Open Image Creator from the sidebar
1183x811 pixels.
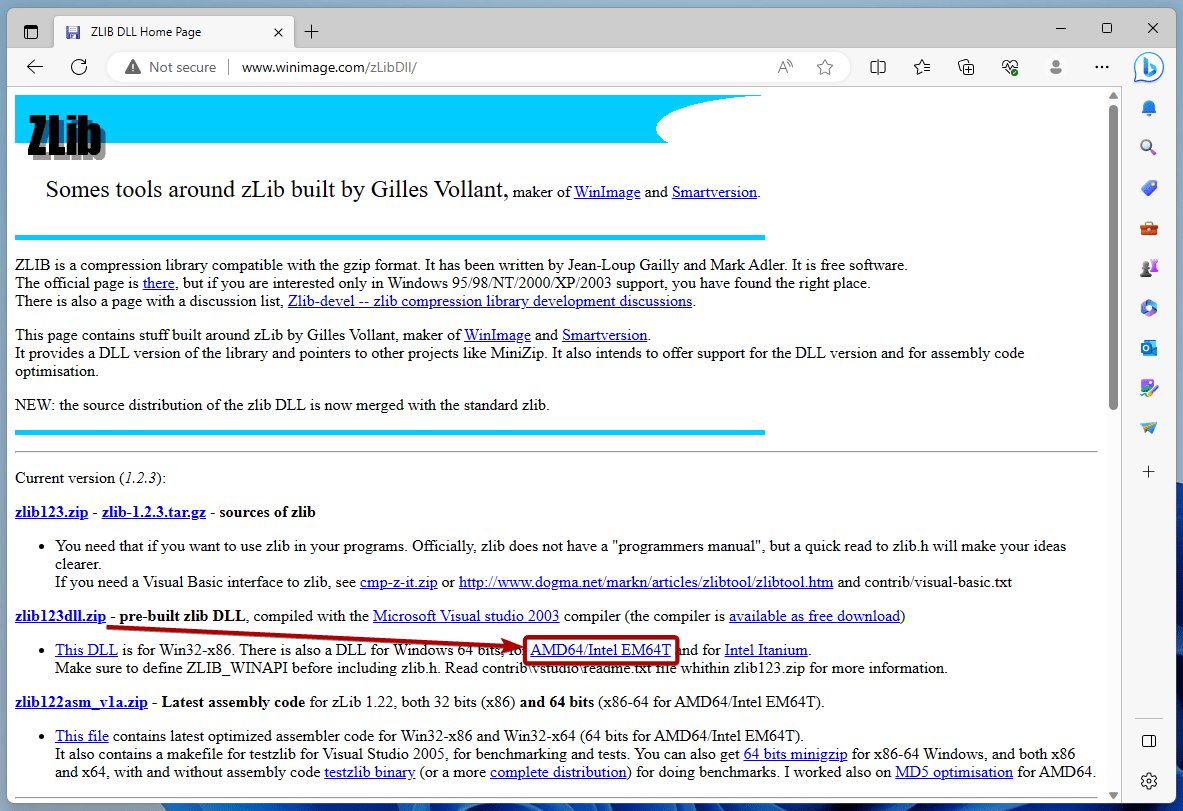(1148, 387)
